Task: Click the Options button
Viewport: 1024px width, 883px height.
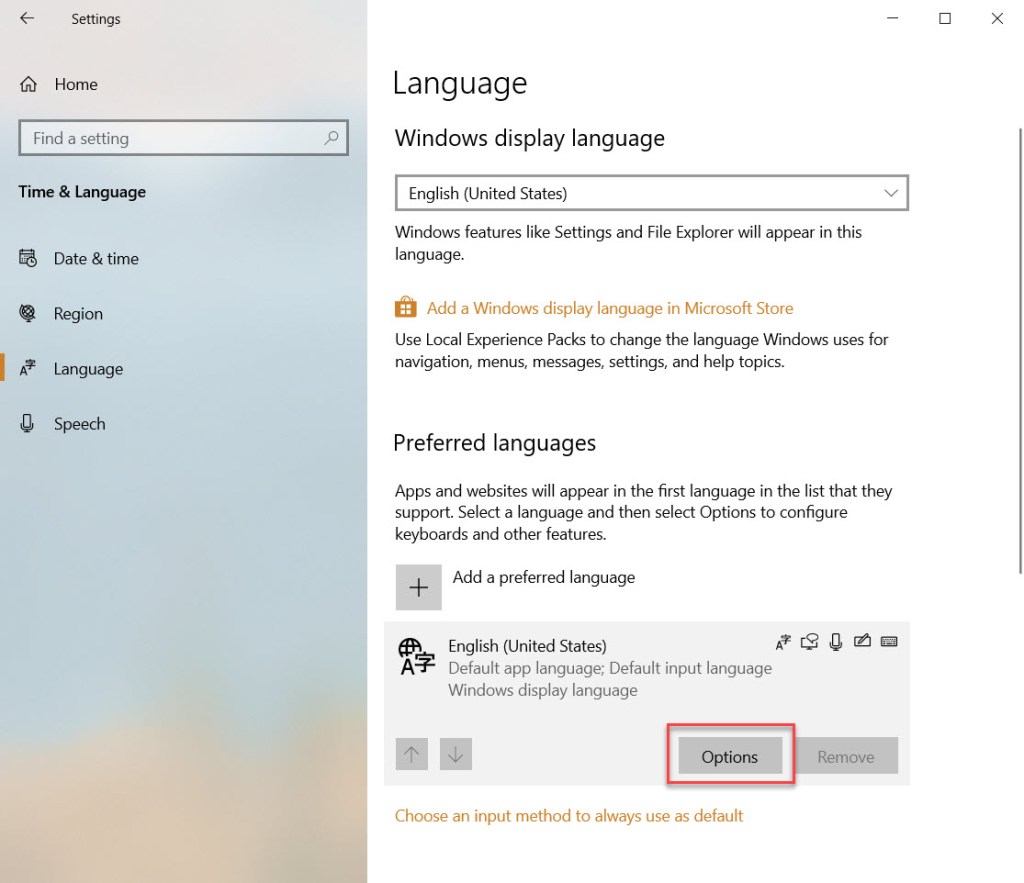Action: (729, 757)
